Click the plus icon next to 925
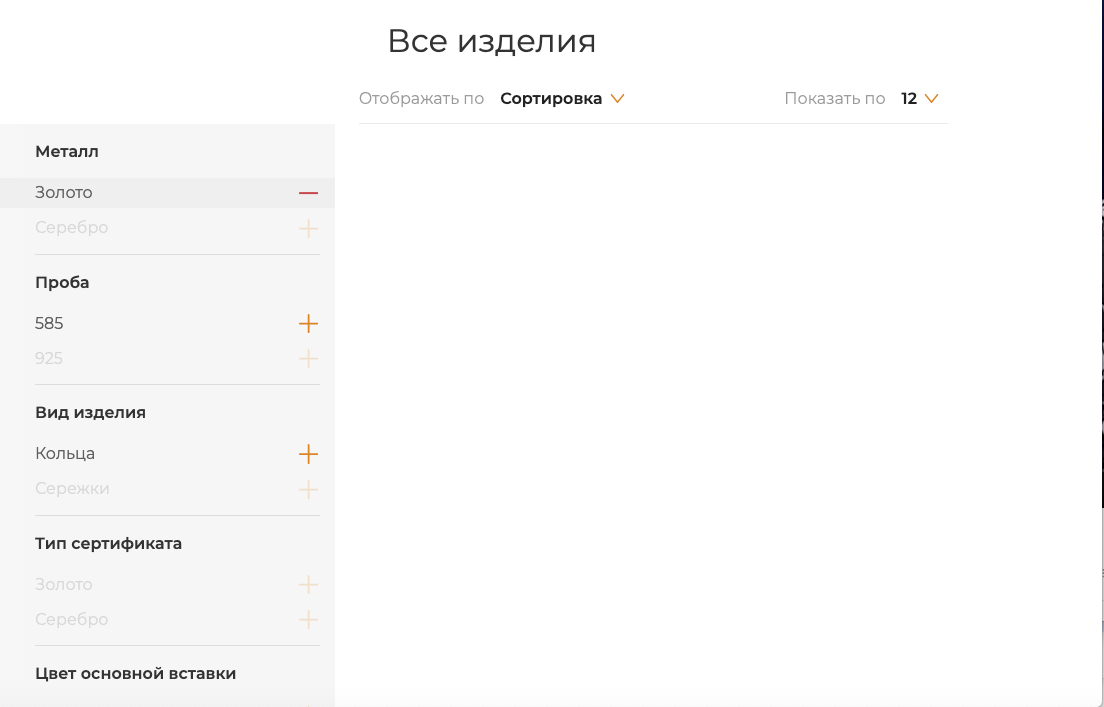Image resolution: width=1104 pixels, height=707 pixels. (x=308, y=359)
